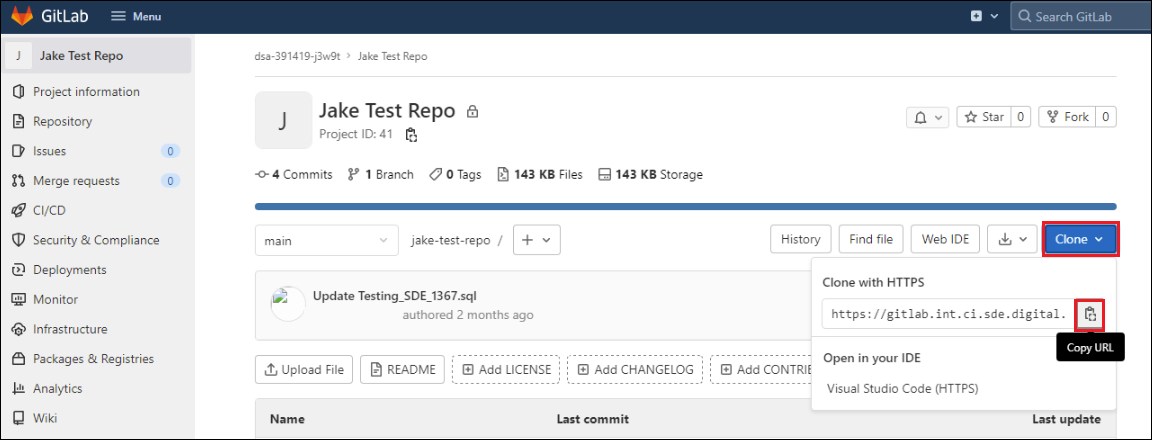Open Security & Compliance sidebar item
This screenshot has height=440, width=1152.
[98, 240]
